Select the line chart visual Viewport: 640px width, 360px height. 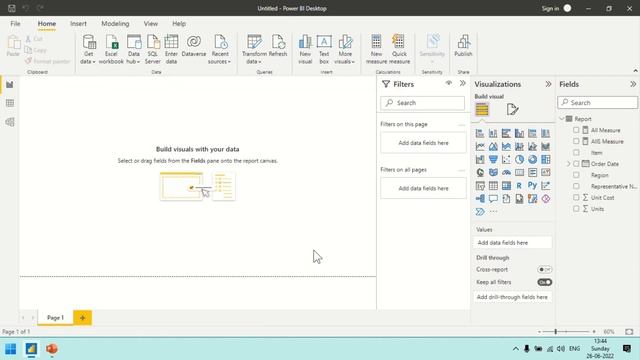click(x=480, y=146)
